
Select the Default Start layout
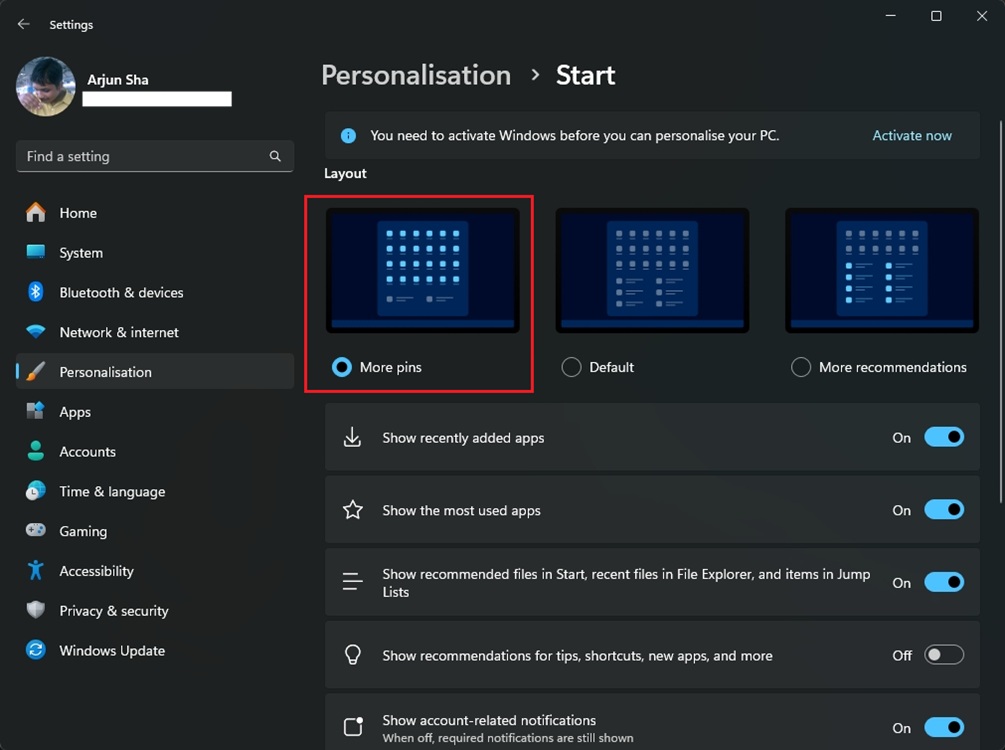tap(570, 367)
